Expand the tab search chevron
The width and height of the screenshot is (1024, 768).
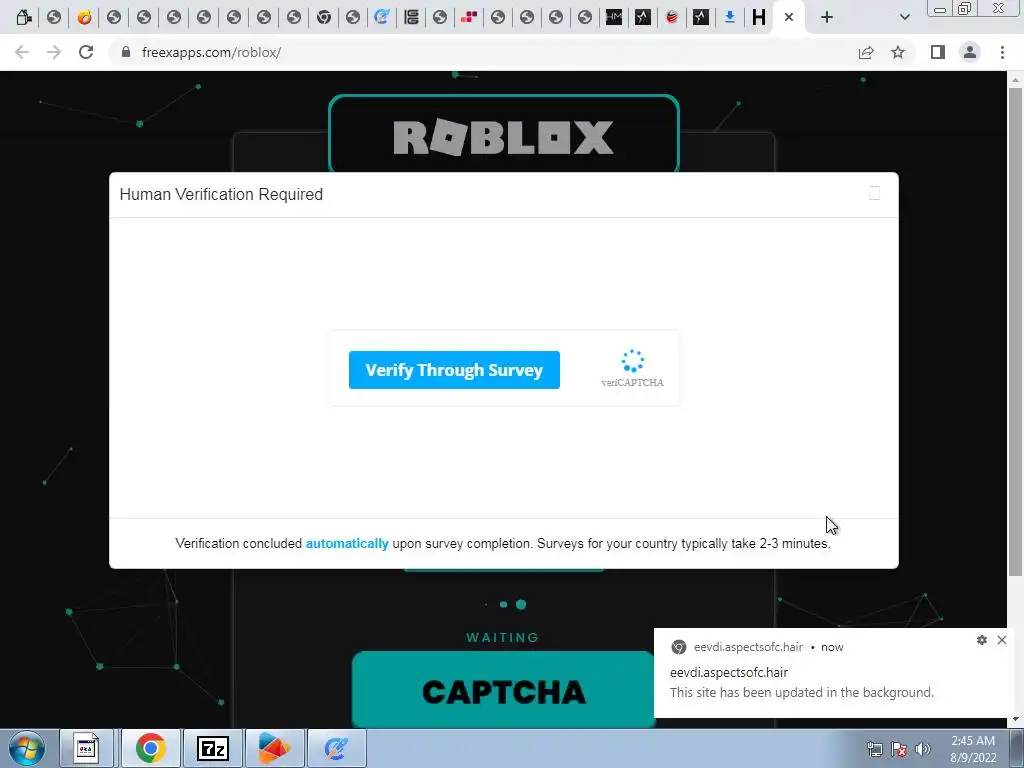click(x=904, y=17)
